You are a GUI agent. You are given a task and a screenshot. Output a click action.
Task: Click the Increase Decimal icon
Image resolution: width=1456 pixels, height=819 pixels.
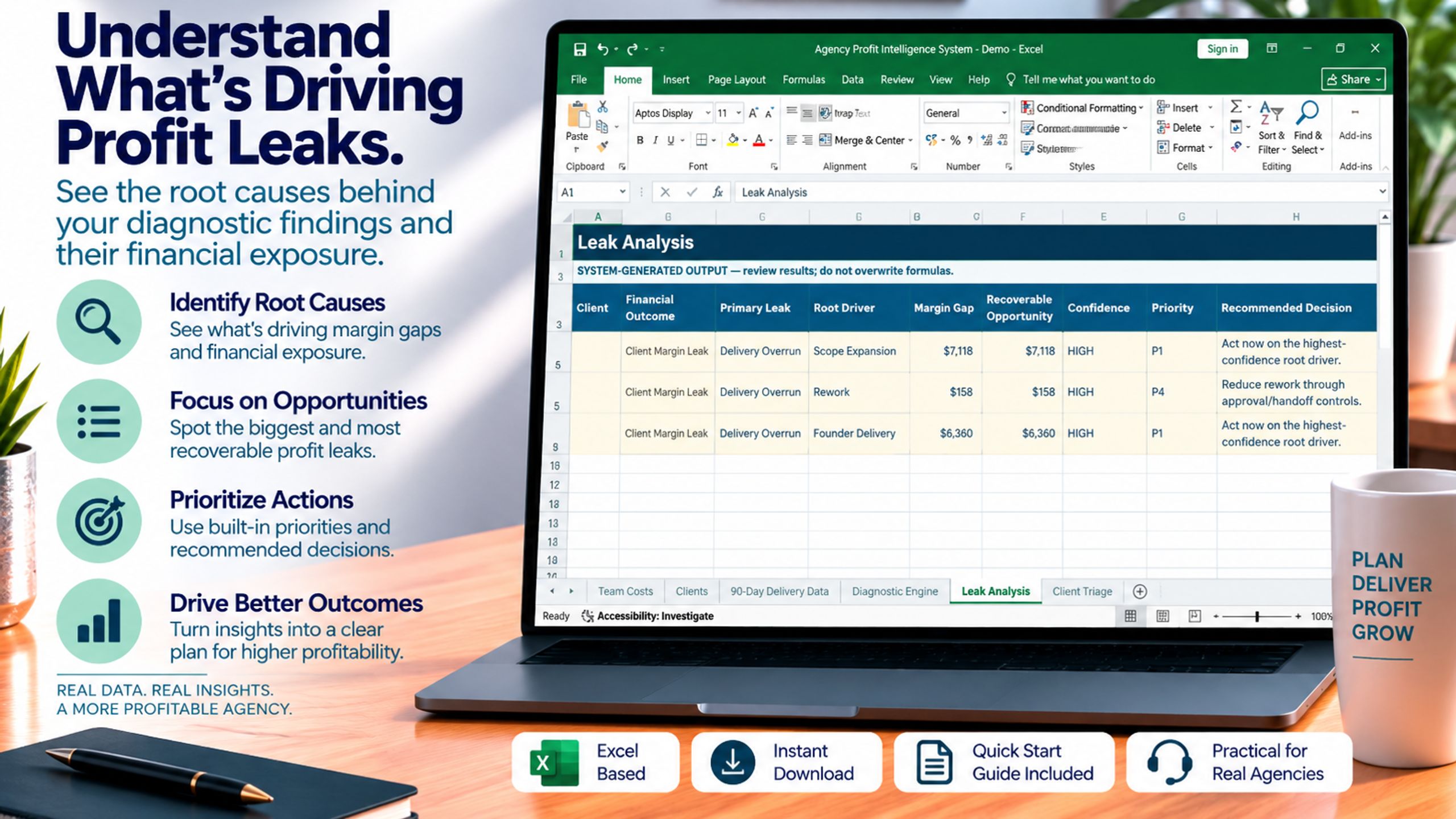pos(987,140)
